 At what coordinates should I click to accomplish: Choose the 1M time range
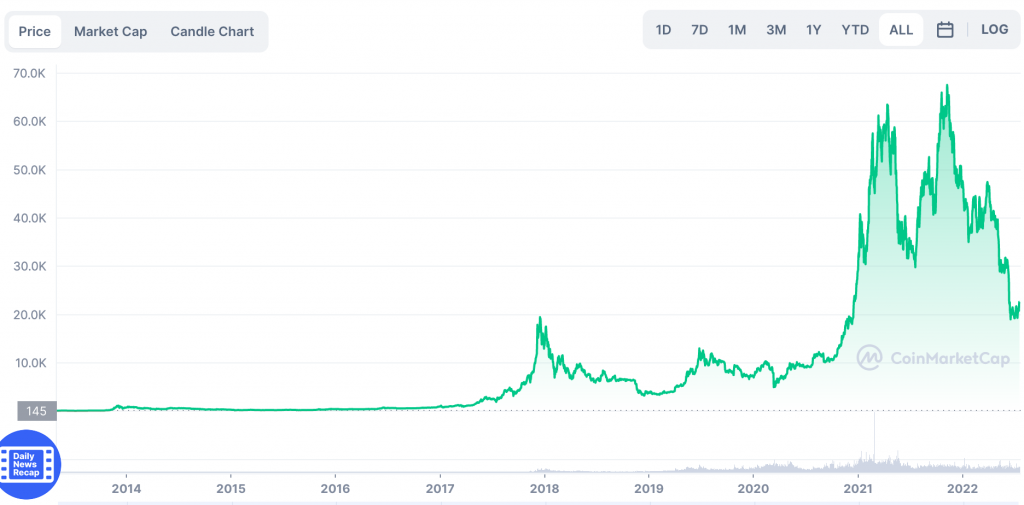coord(737,30)
